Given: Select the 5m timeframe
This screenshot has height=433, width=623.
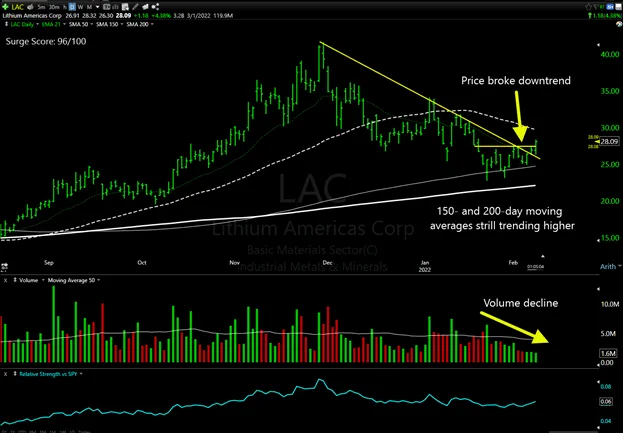Looking at the screenshot, I should click(41, 7).
